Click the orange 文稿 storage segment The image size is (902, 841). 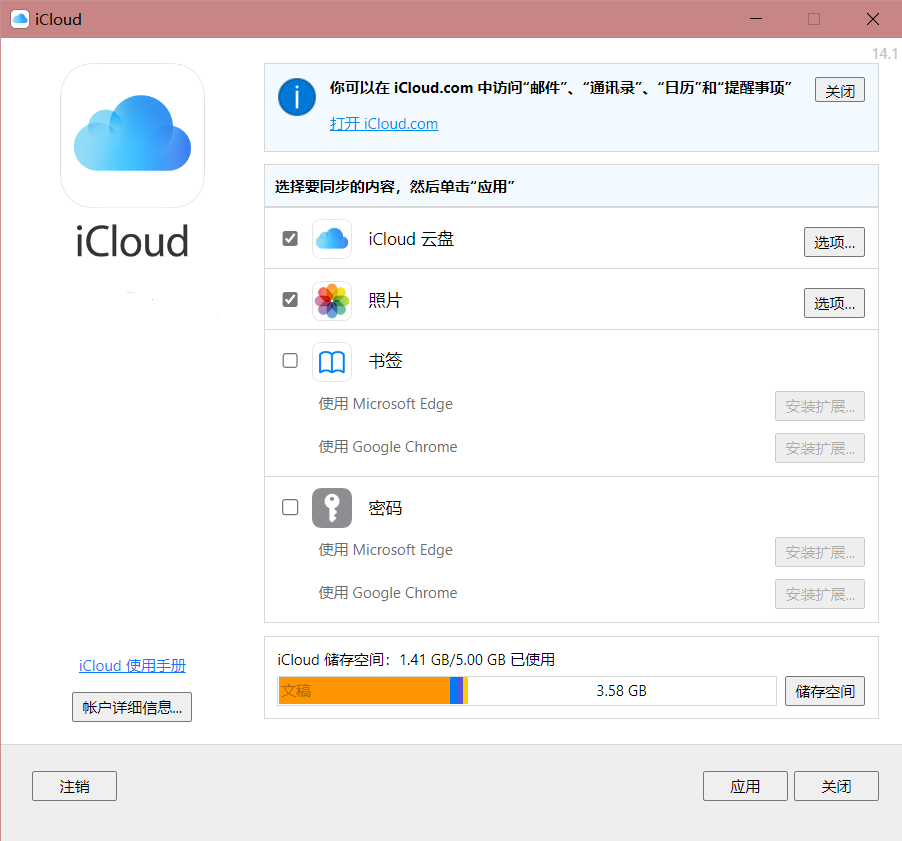coord(364,691)
